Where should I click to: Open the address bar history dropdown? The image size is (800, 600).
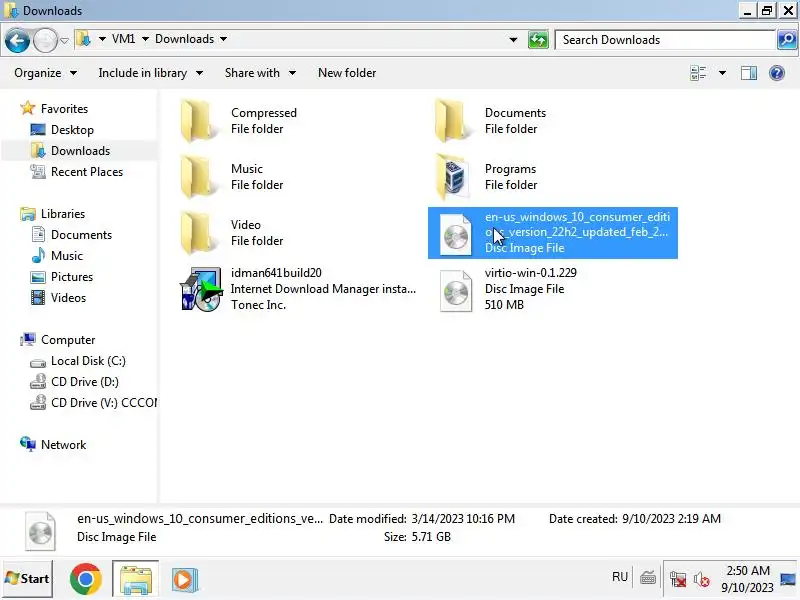(513, 40)
